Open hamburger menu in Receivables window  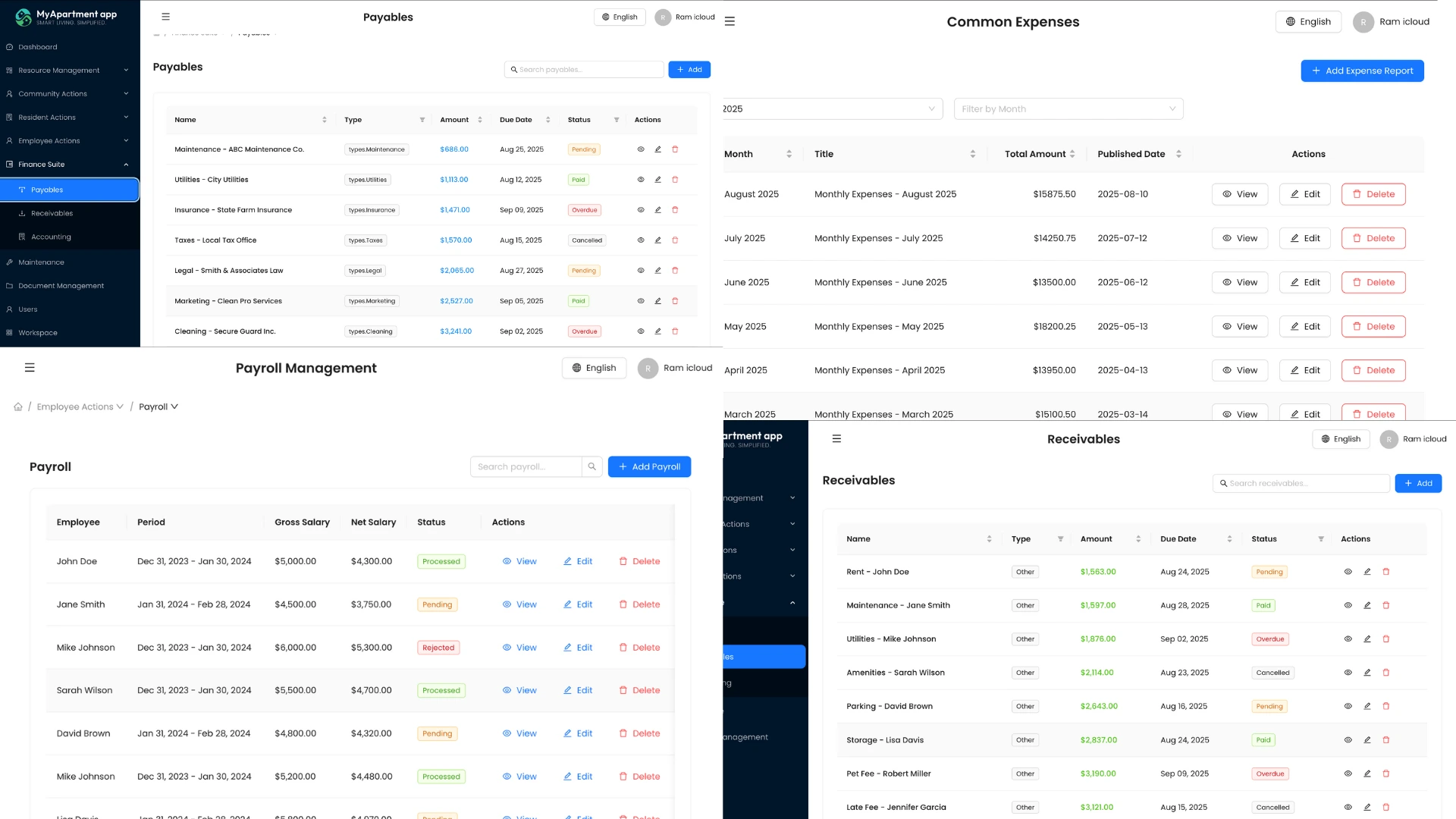[836, 439]
